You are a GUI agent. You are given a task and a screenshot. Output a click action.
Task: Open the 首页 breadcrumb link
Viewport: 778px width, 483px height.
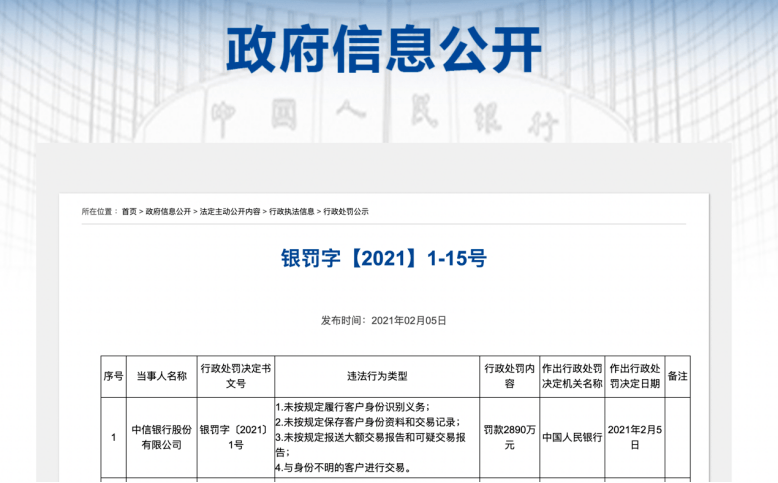pos(129,211)
